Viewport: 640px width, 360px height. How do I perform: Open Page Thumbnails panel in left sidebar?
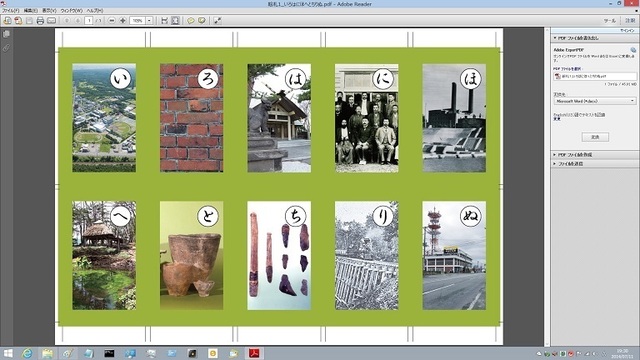tap(6, 35)
